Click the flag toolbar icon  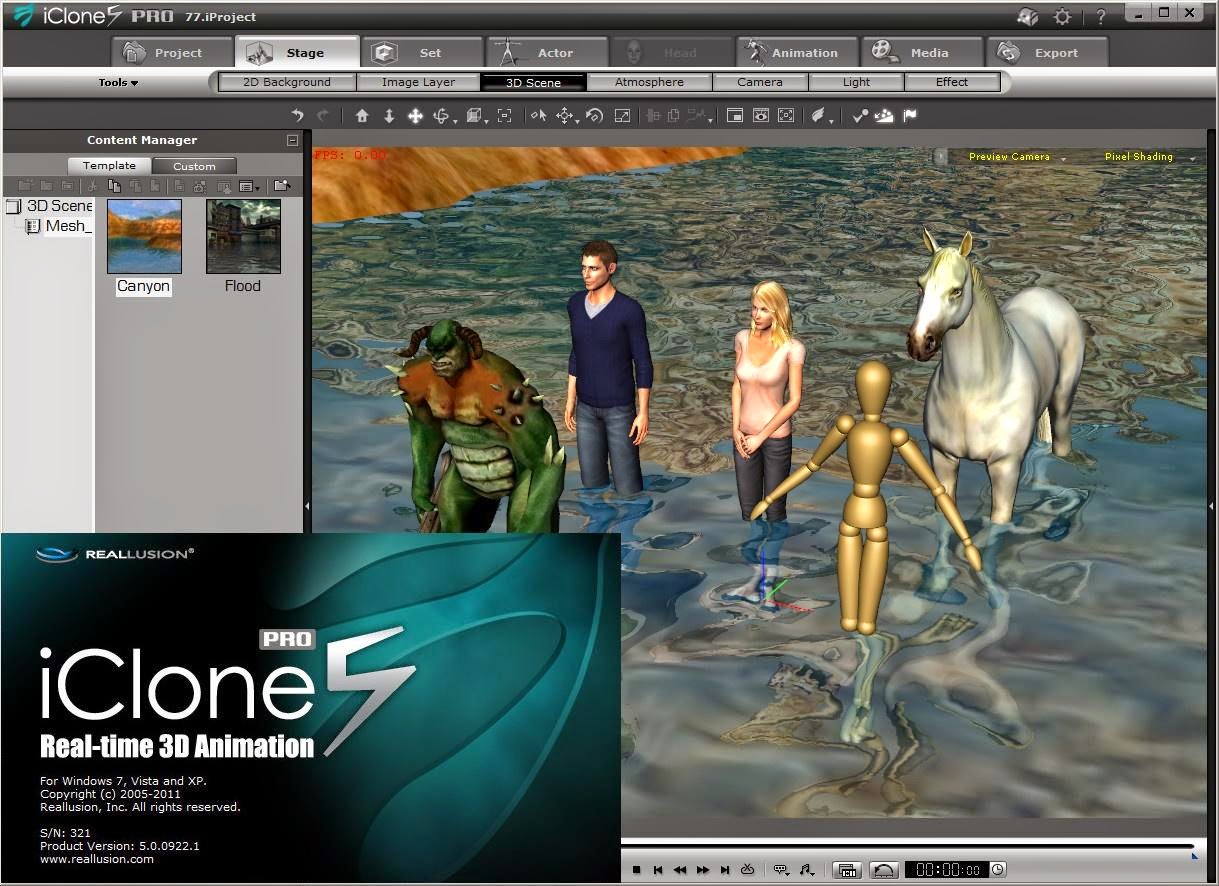(x=910, y=116)
